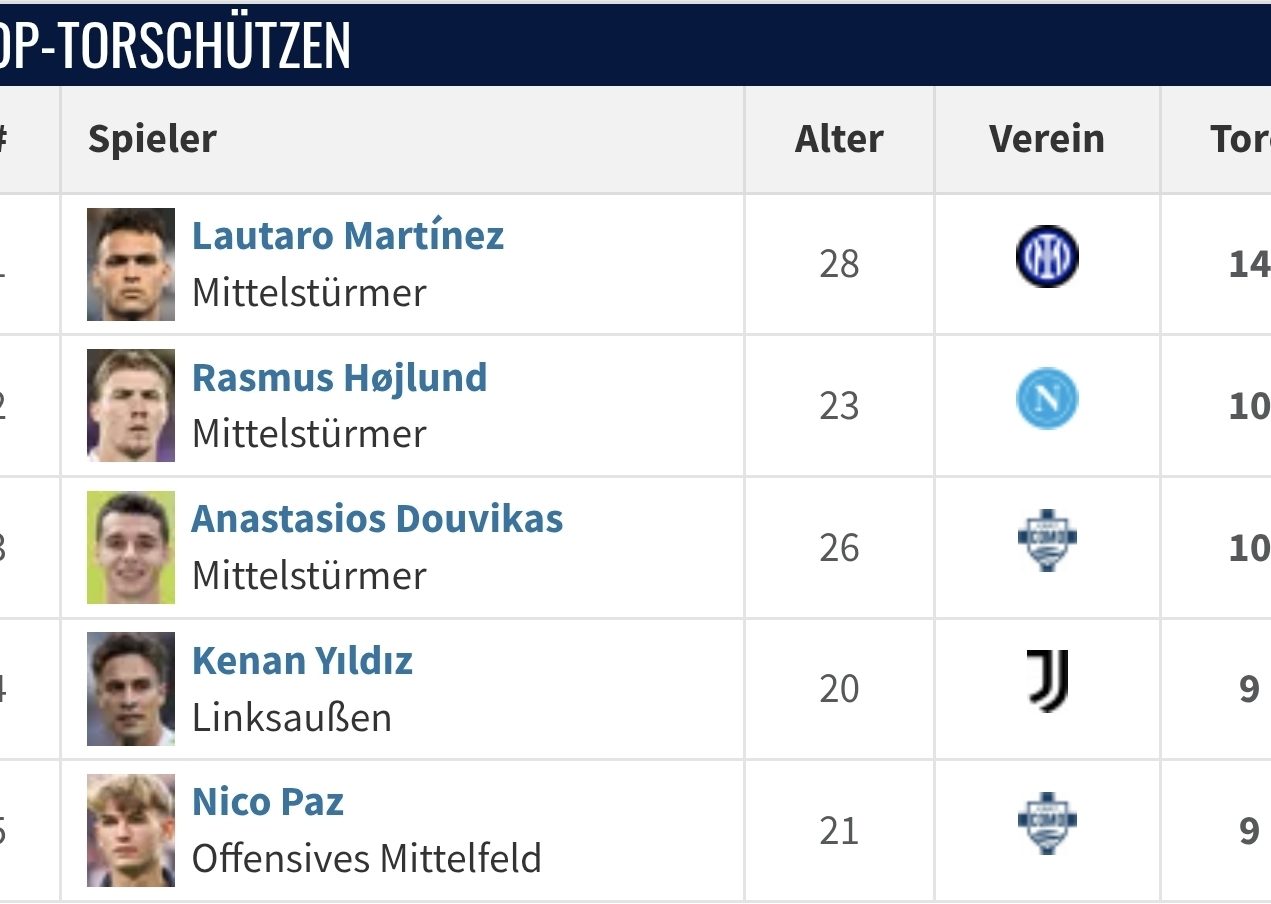
Task: Click the Alter column header
Action: [x=839, y=139]
